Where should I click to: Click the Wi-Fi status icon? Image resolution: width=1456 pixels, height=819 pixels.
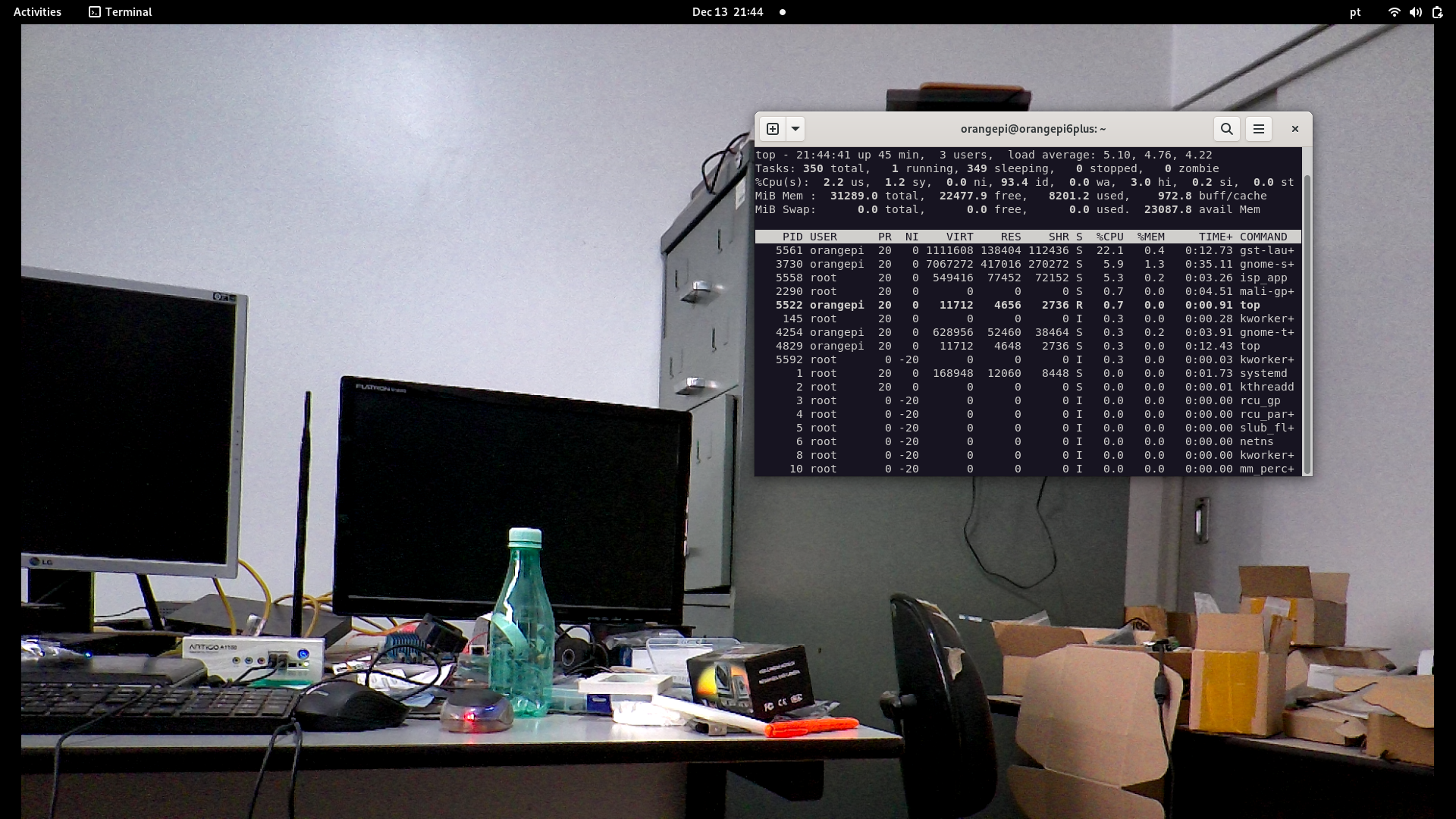coord(1394,12)
